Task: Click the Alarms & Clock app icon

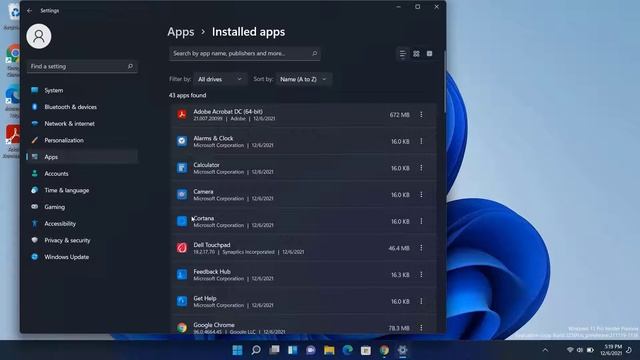Action: pyautogui.click(x=182, y=141)
